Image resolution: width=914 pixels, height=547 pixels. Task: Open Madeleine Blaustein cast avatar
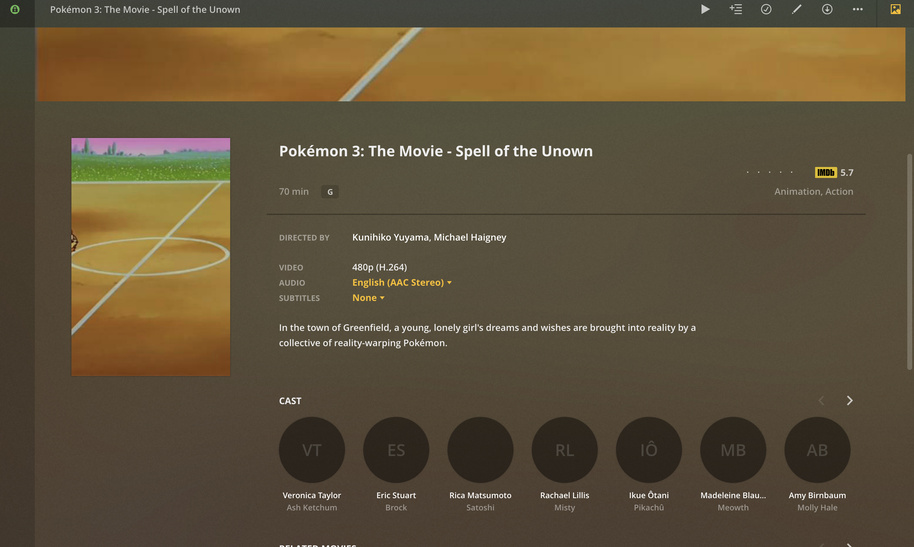tap(733, 450)
